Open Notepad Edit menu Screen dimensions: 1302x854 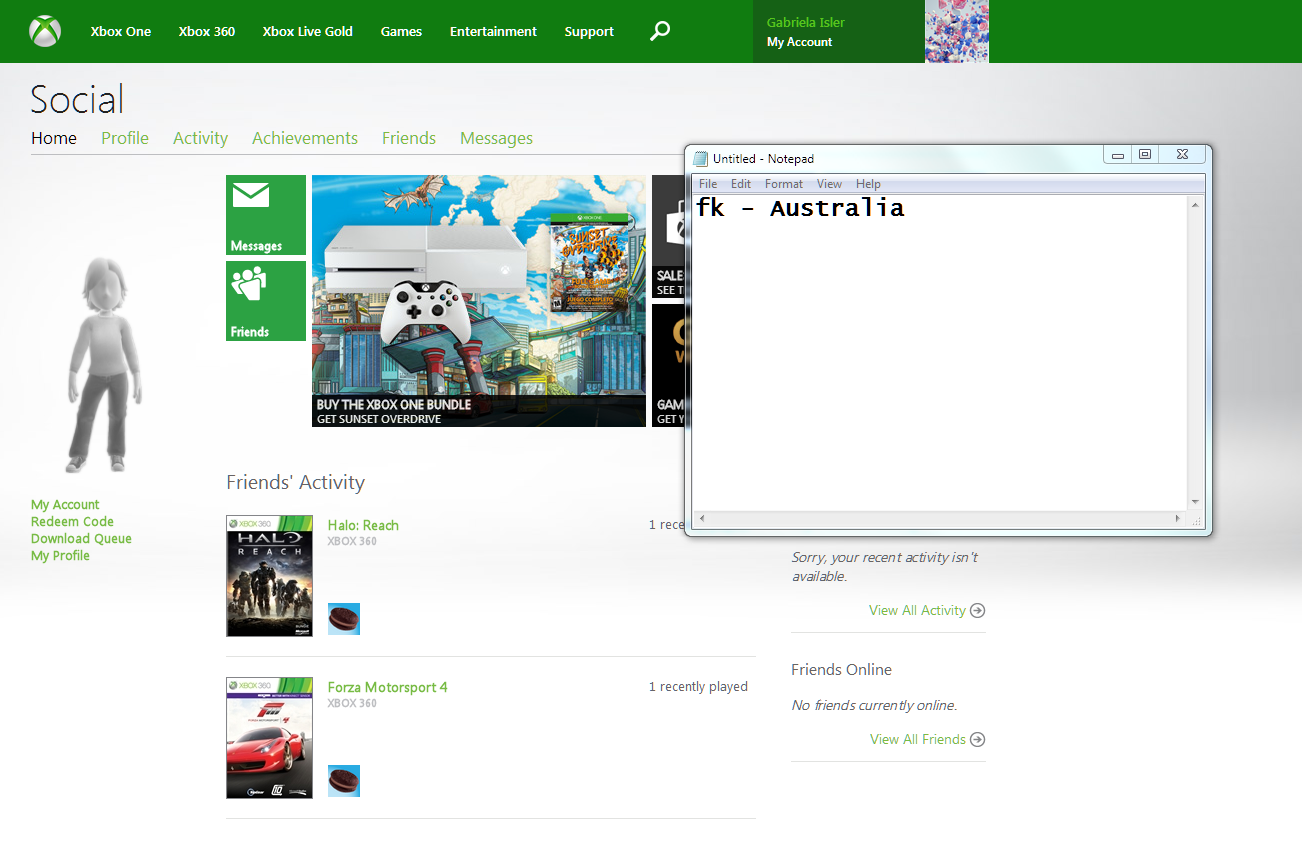(x=741, y=184)
